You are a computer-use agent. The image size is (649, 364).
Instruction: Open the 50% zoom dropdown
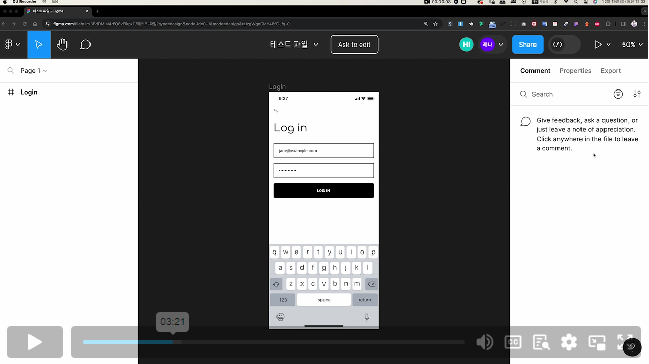point(632,44)
